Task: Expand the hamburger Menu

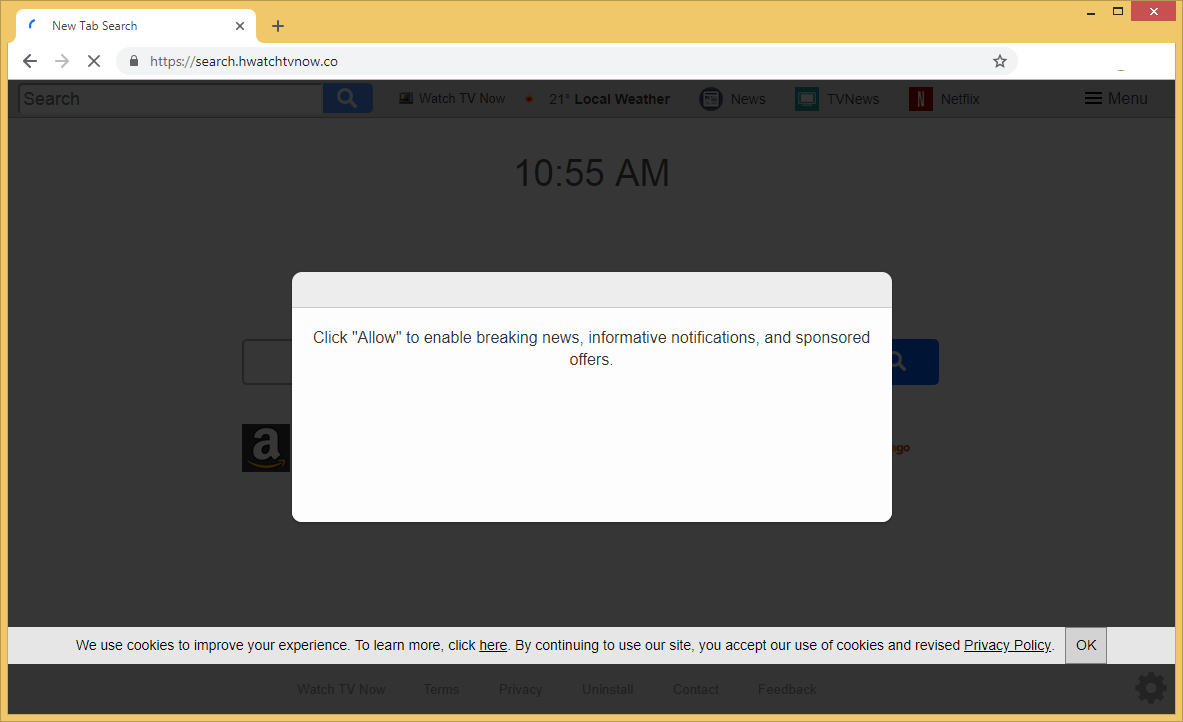Action: [1116, 98]
